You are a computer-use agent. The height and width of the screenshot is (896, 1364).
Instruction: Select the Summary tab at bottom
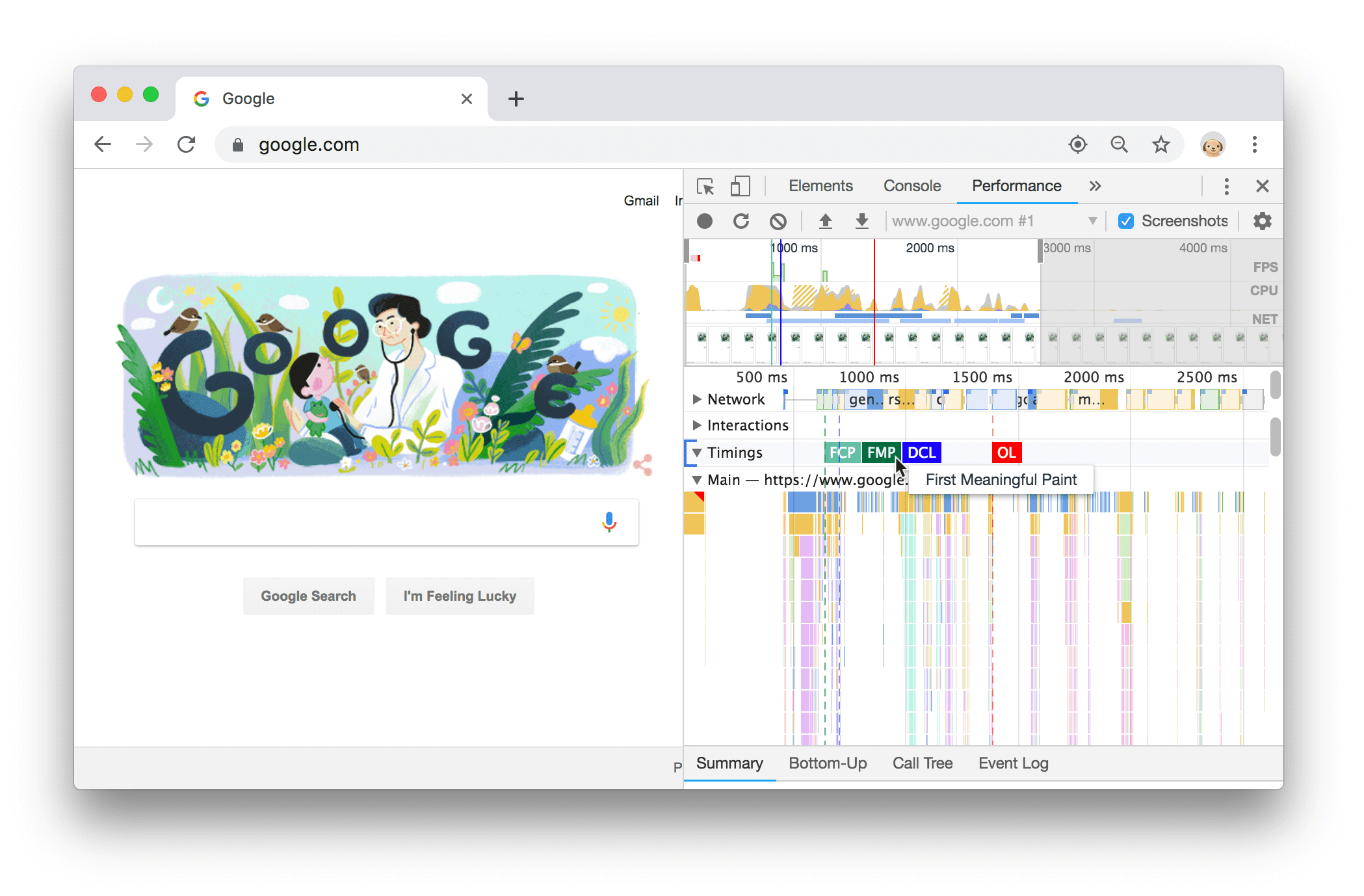(x=726, y=764)
